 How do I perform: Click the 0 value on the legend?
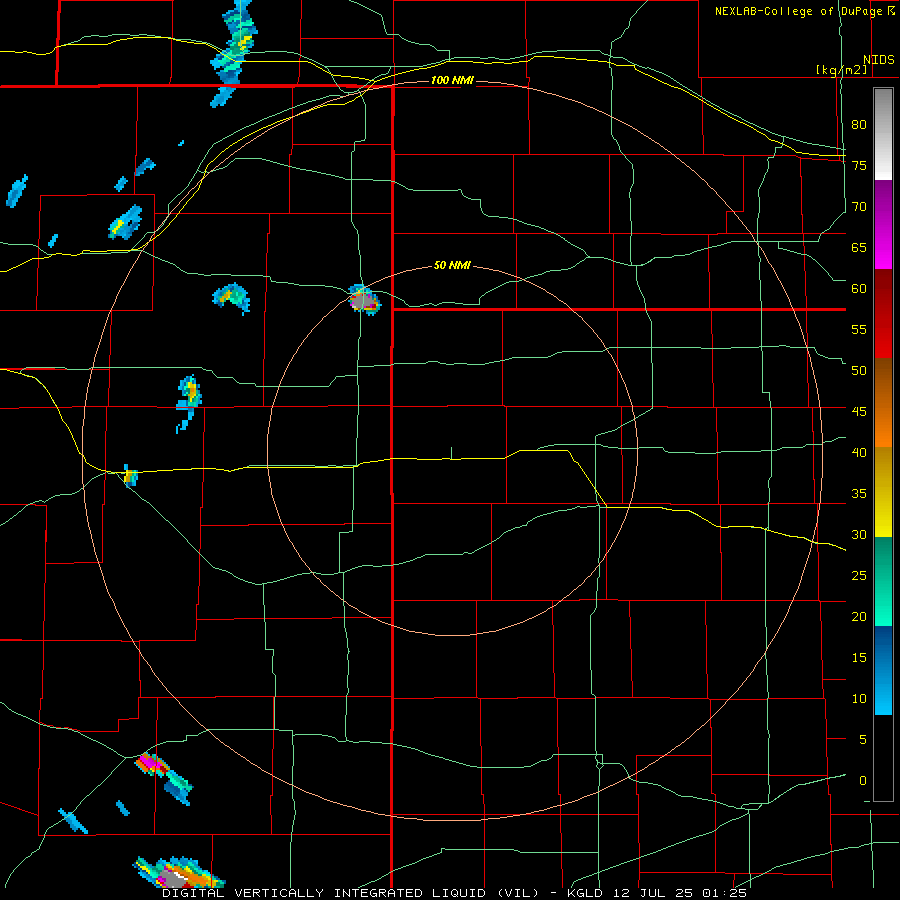tap(863, 781)
